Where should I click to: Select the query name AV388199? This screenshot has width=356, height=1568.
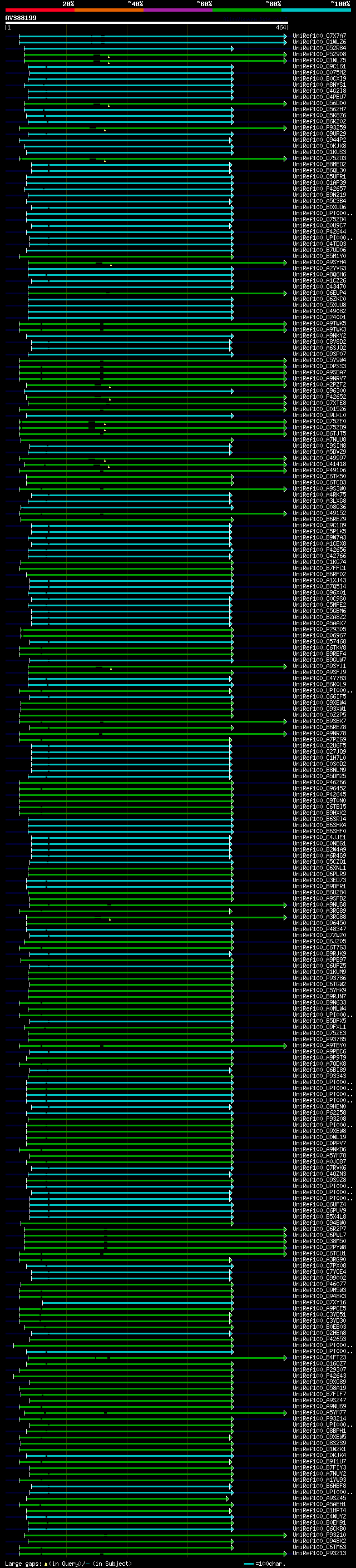coord(21,18)
